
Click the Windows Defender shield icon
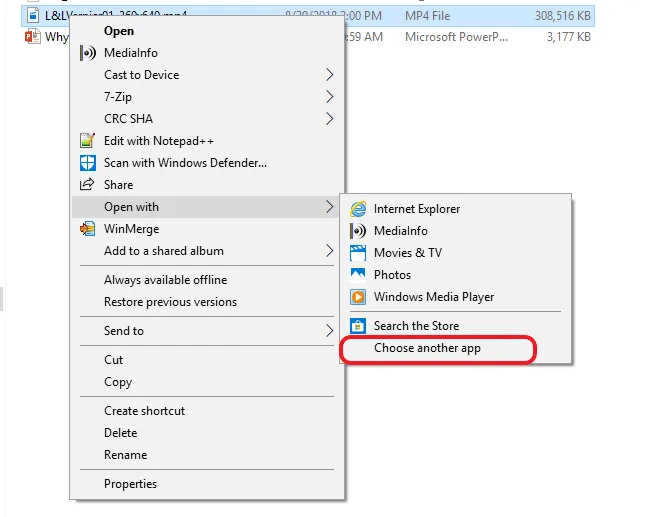click(88, 163)
